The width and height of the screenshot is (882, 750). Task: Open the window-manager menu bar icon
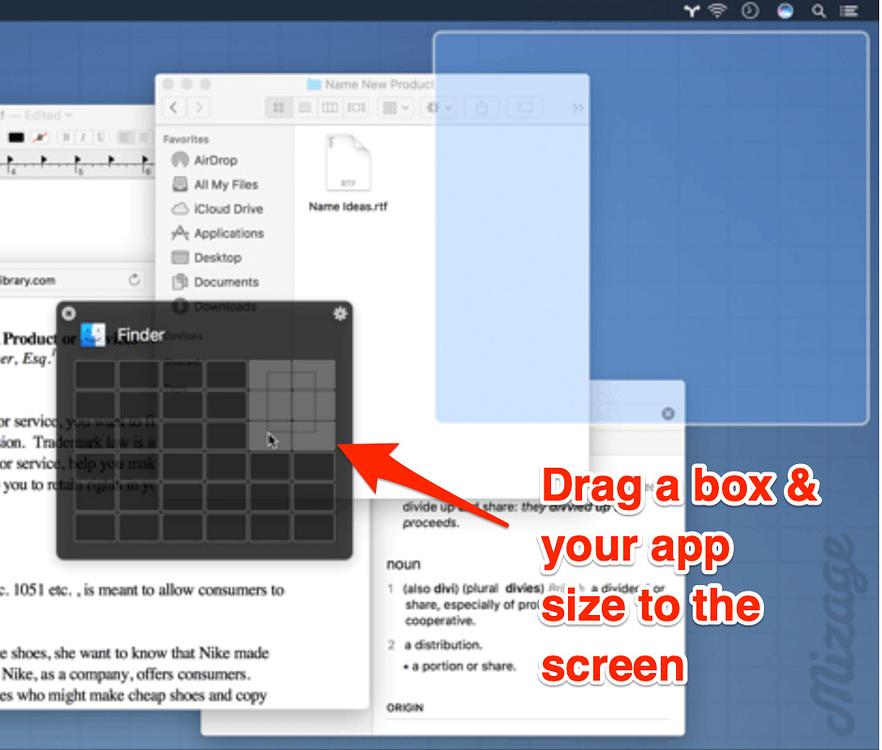click(x=691, y=11)
